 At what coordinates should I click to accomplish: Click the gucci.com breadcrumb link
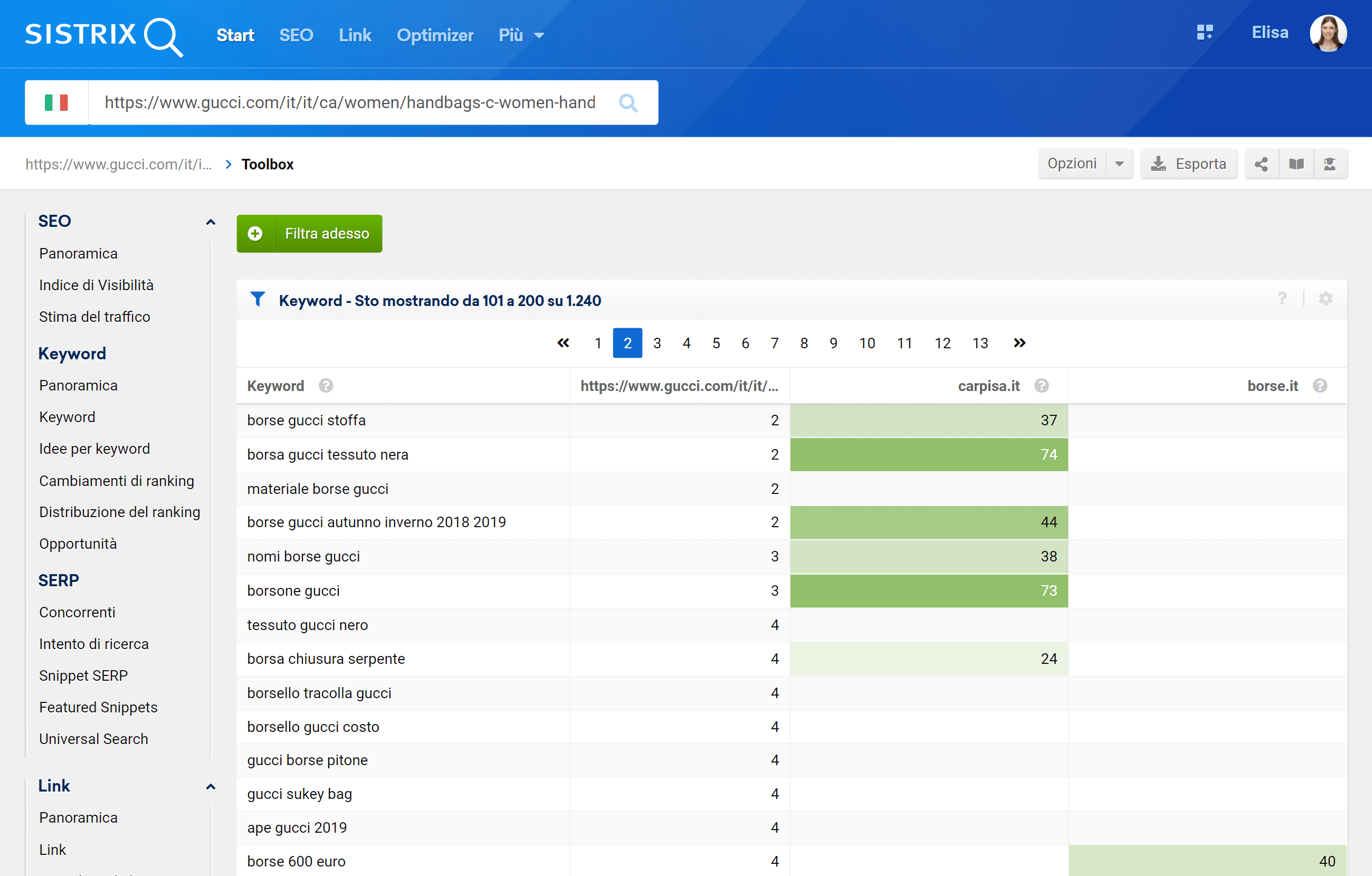[x=119, y=164]
